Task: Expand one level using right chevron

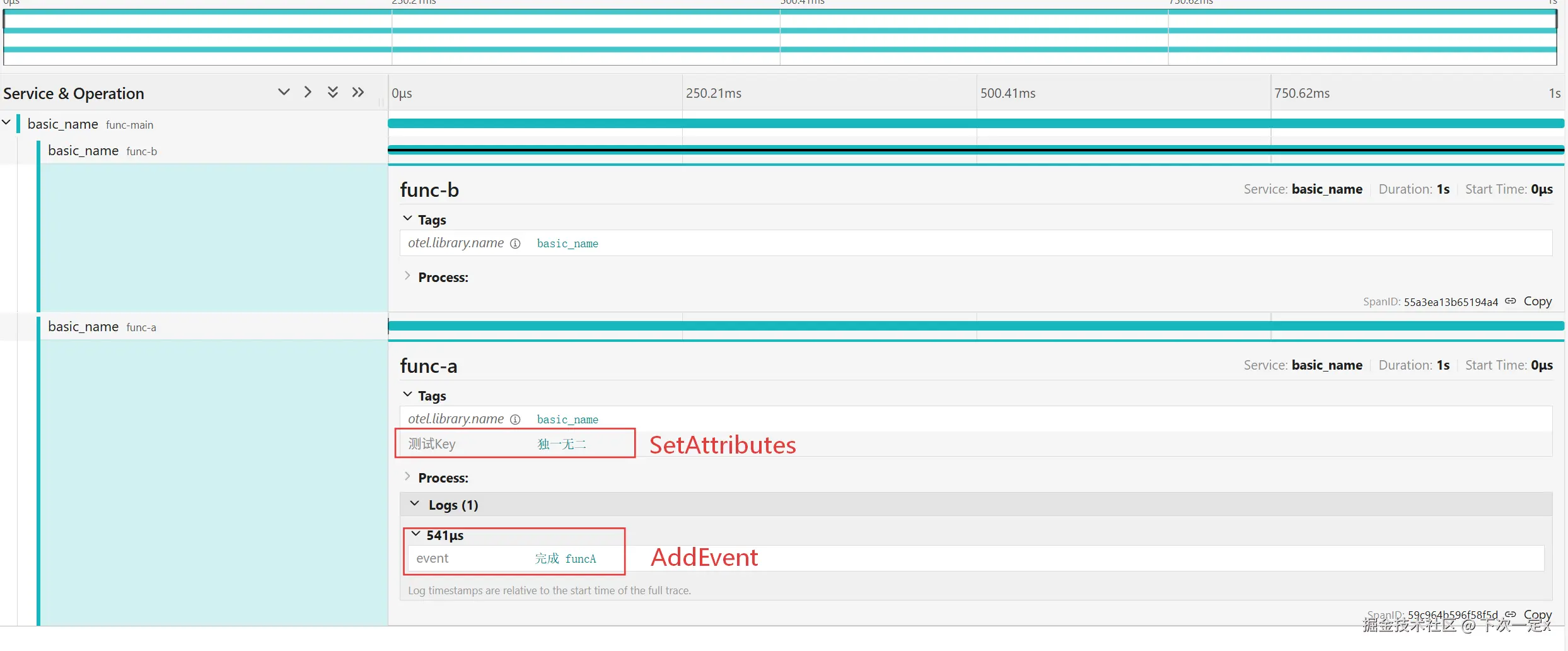Action: (308, 93)
